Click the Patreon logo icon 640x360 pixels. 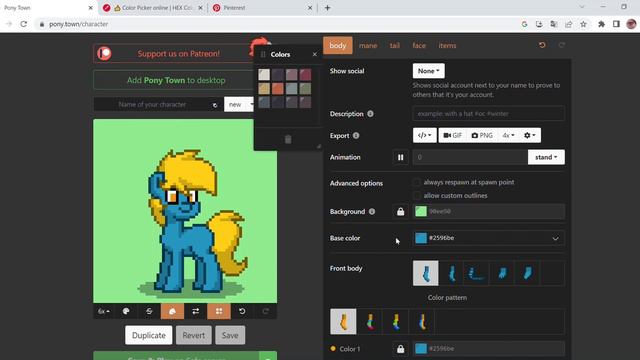coord(104,53)
